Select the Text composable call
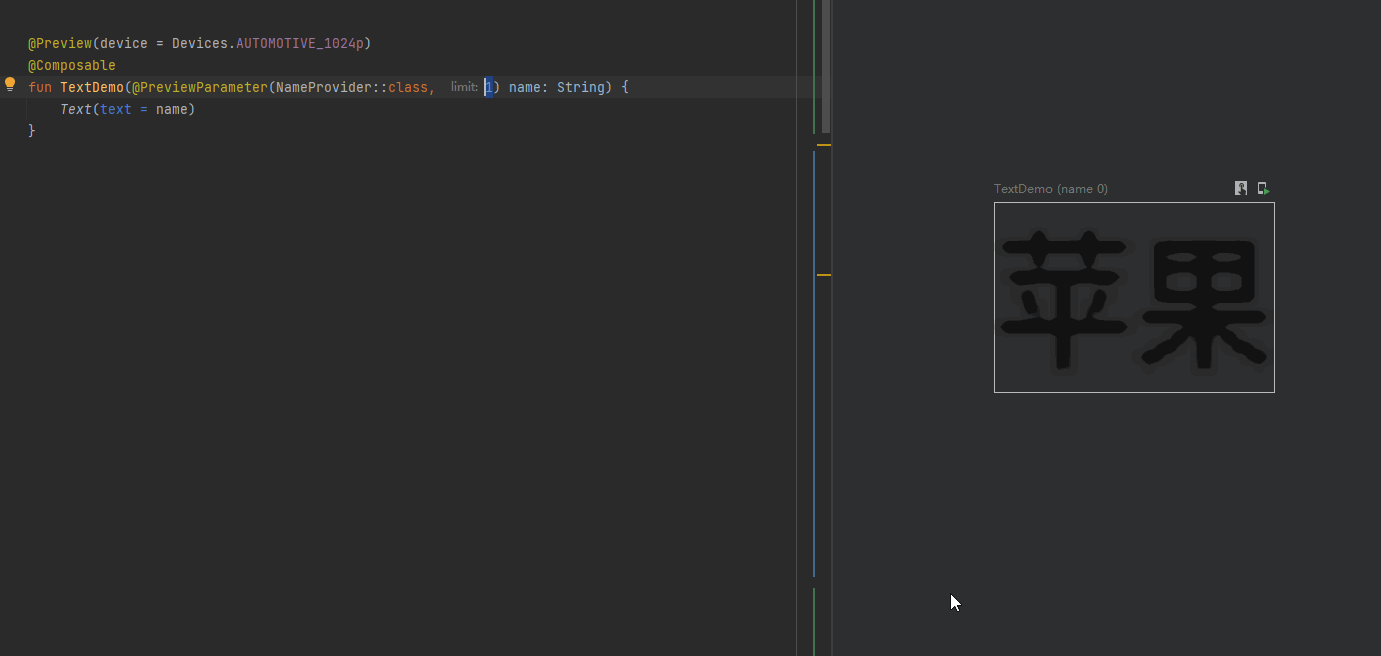This screenshot has width=1381, height=656. pos(76,109)
